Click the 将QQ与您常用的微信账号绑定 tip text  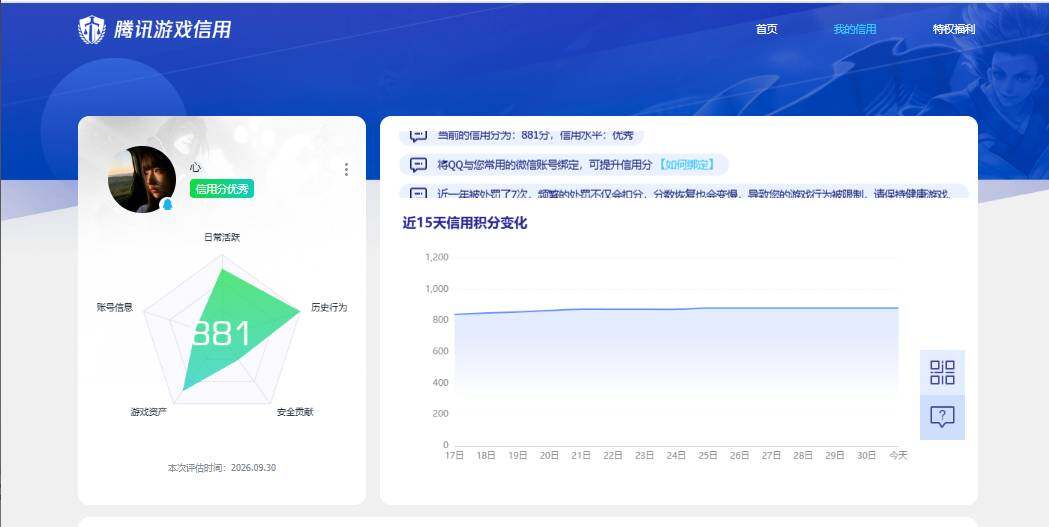[x=545, y=165]
